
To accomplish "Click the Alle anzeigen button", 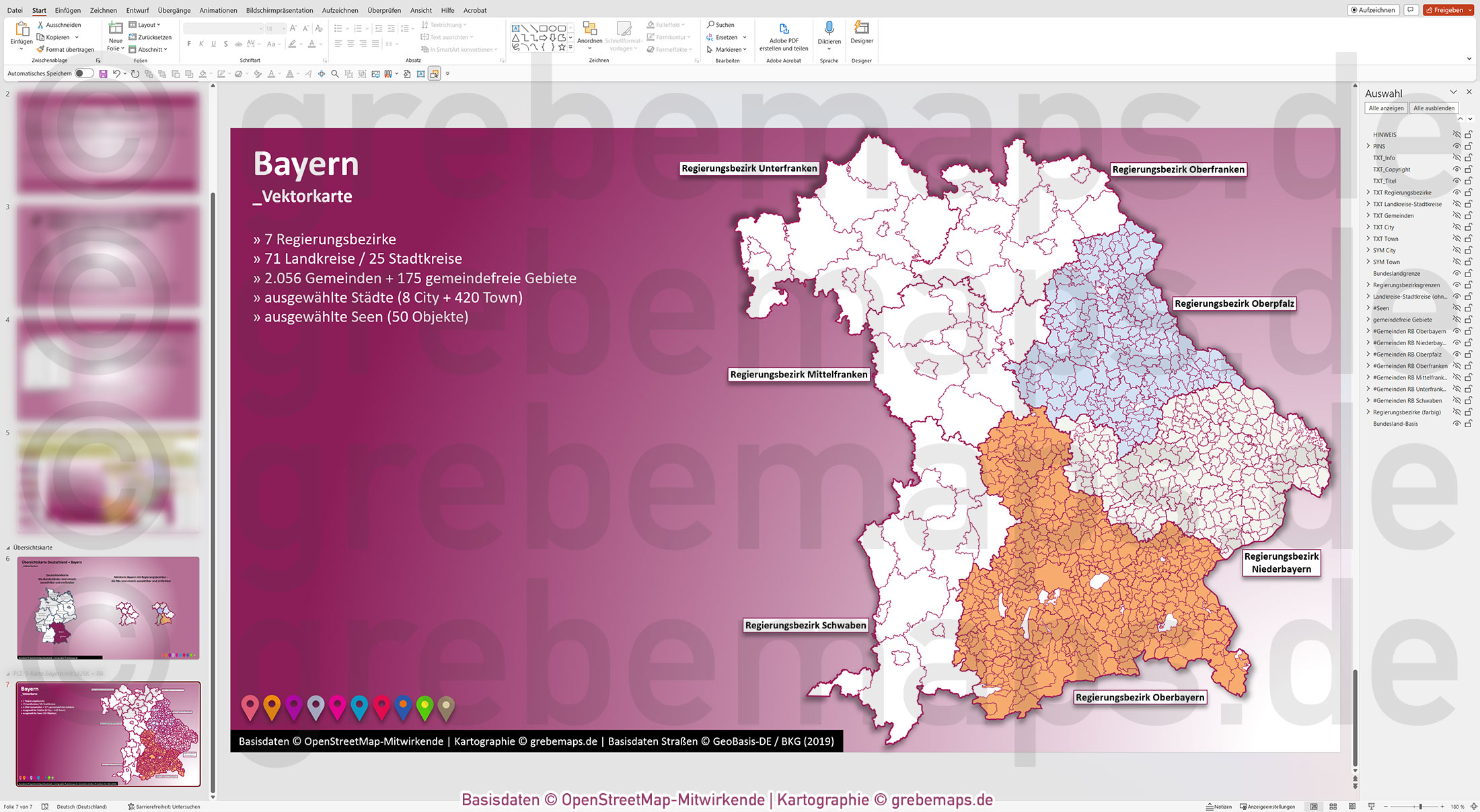I will point(1386,108).
